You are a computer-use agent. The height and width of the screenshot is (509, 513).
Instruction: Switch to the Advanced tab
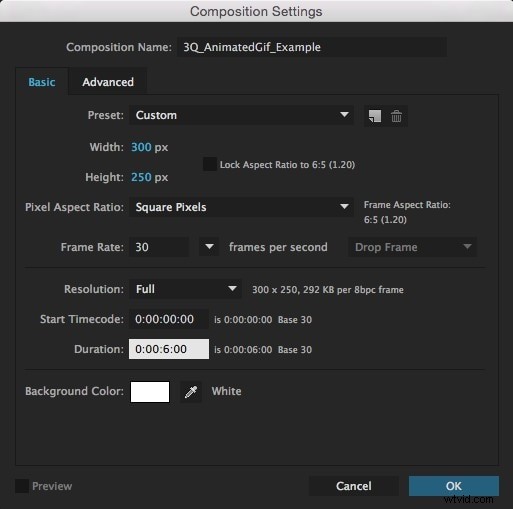[108, 82]
